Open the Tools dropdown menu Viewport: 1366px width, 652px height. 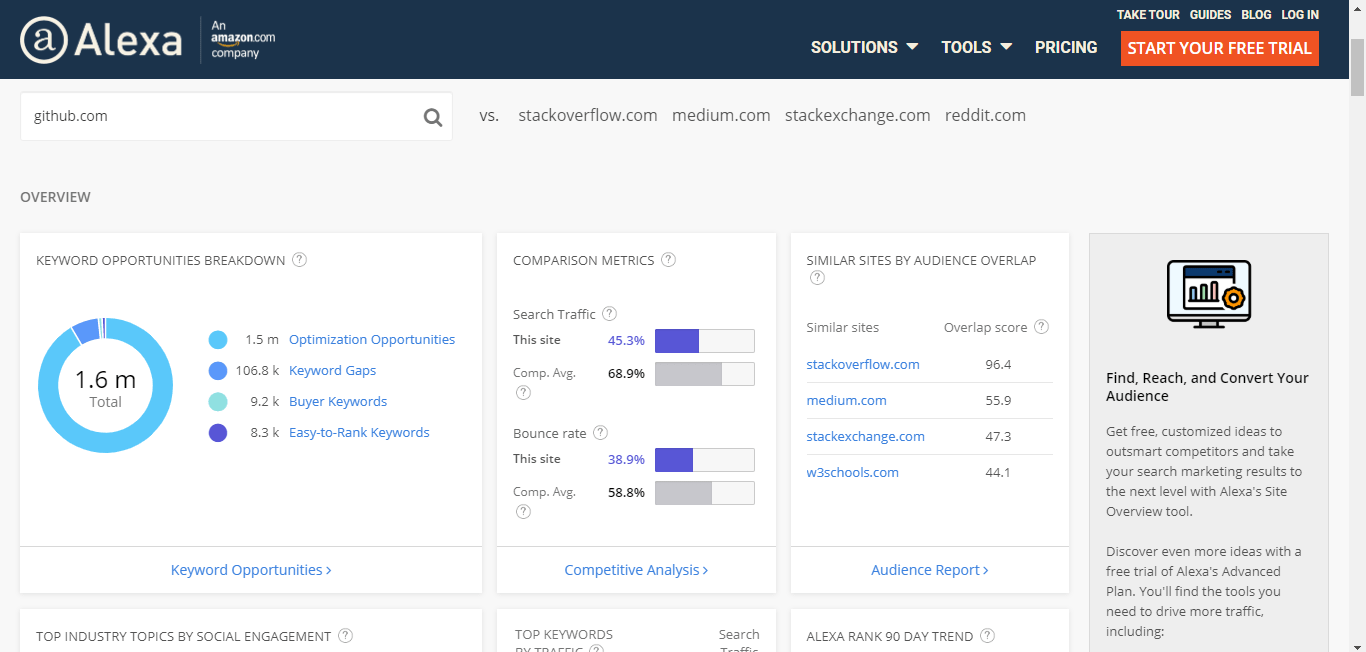(976, 47)
